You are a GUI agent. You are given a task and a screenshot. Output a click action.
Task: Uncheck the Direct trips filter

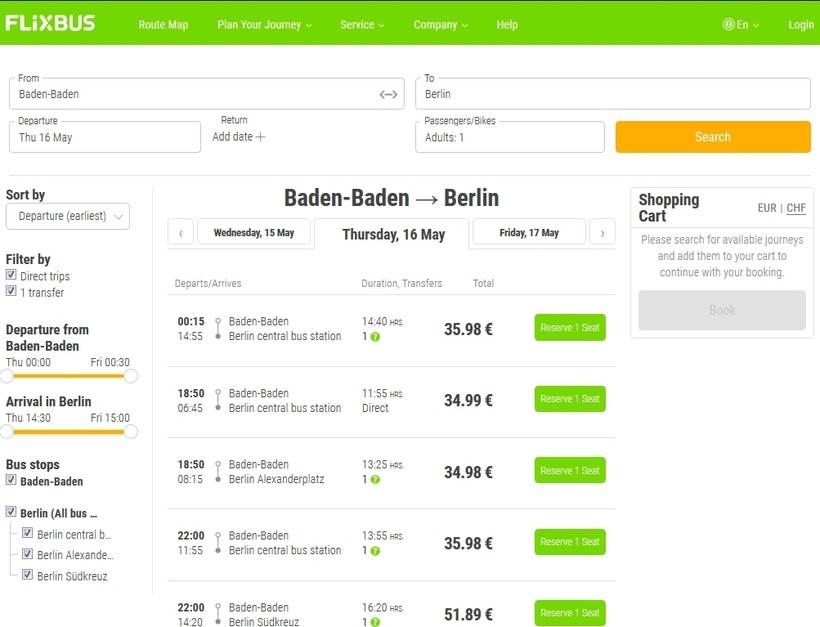click(x=11, y=276)
